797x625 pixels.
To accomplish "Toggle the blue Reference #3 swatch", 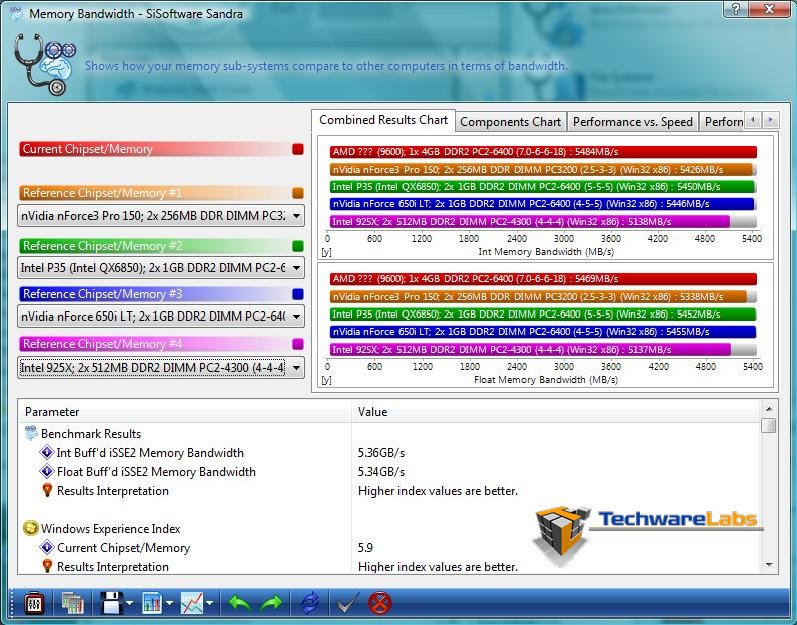I will [298, 294].
